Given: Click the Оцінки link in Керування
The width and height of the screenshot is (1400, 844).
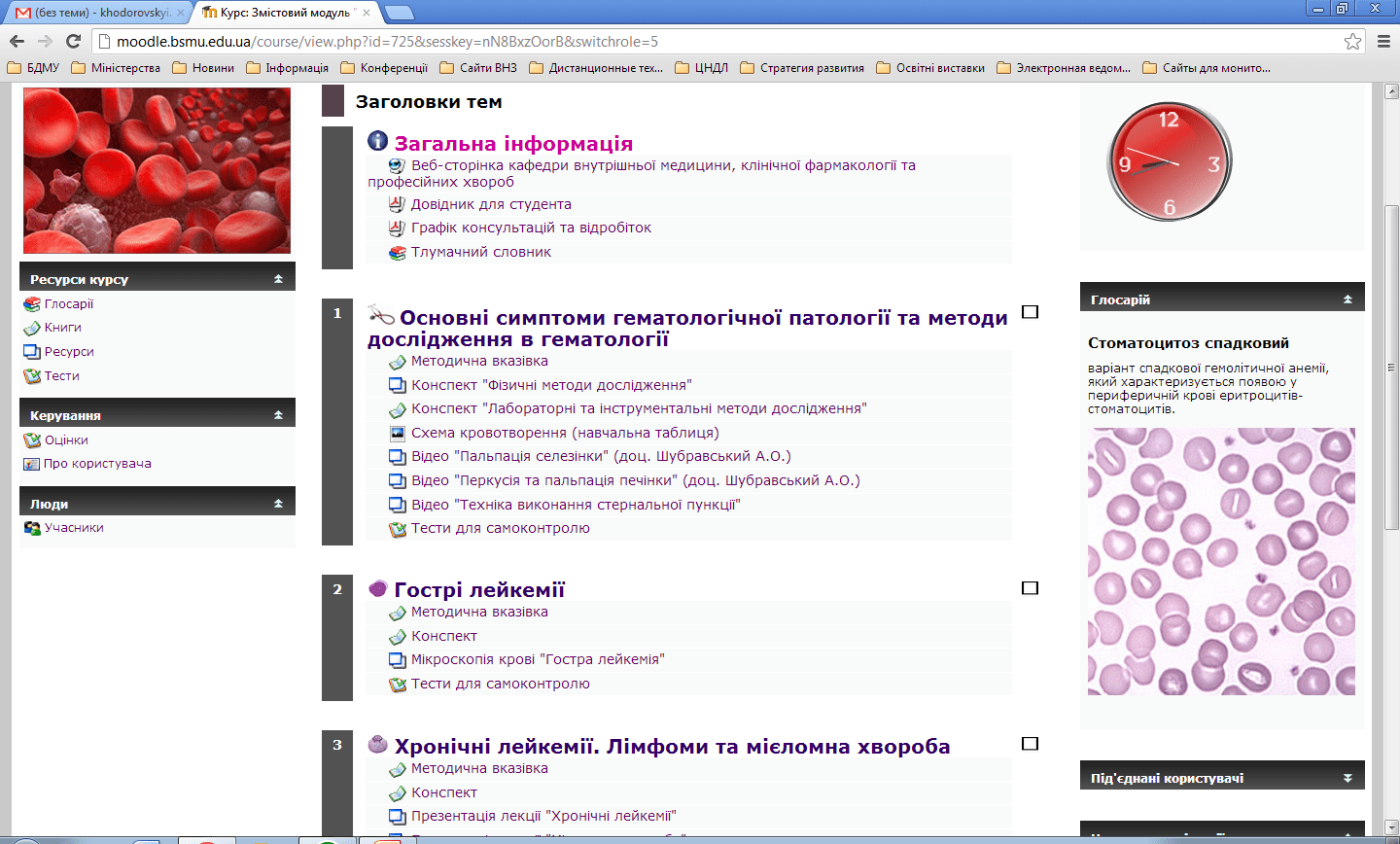Looking at the screenshot, I should pyautogui.click(x=66, y=440).
